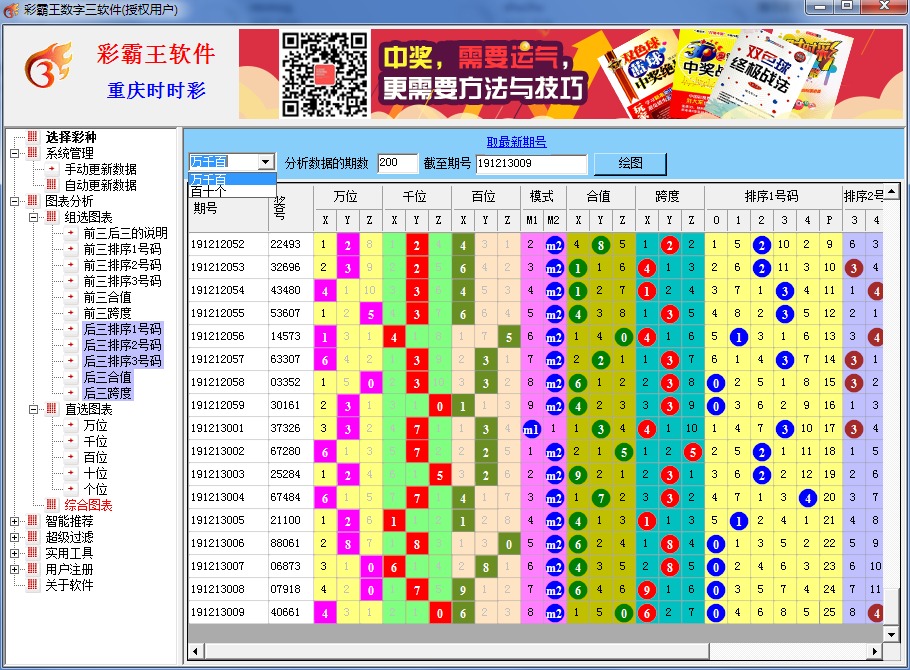
Task: Expand the 超级过滤 tree node
Action: (15, 537)
